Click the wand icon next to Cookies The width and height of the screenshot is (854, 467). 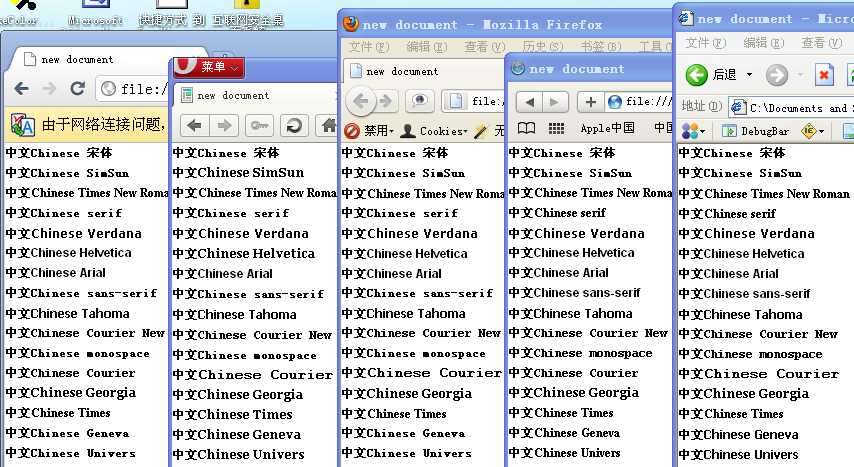coord(481,131)
